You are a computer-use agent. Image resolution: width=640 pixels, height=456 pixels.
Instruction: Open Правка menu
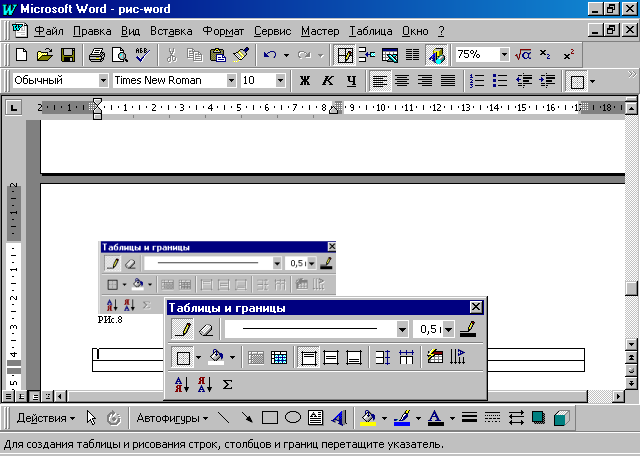pyautogui.click(x=92, y=31)
